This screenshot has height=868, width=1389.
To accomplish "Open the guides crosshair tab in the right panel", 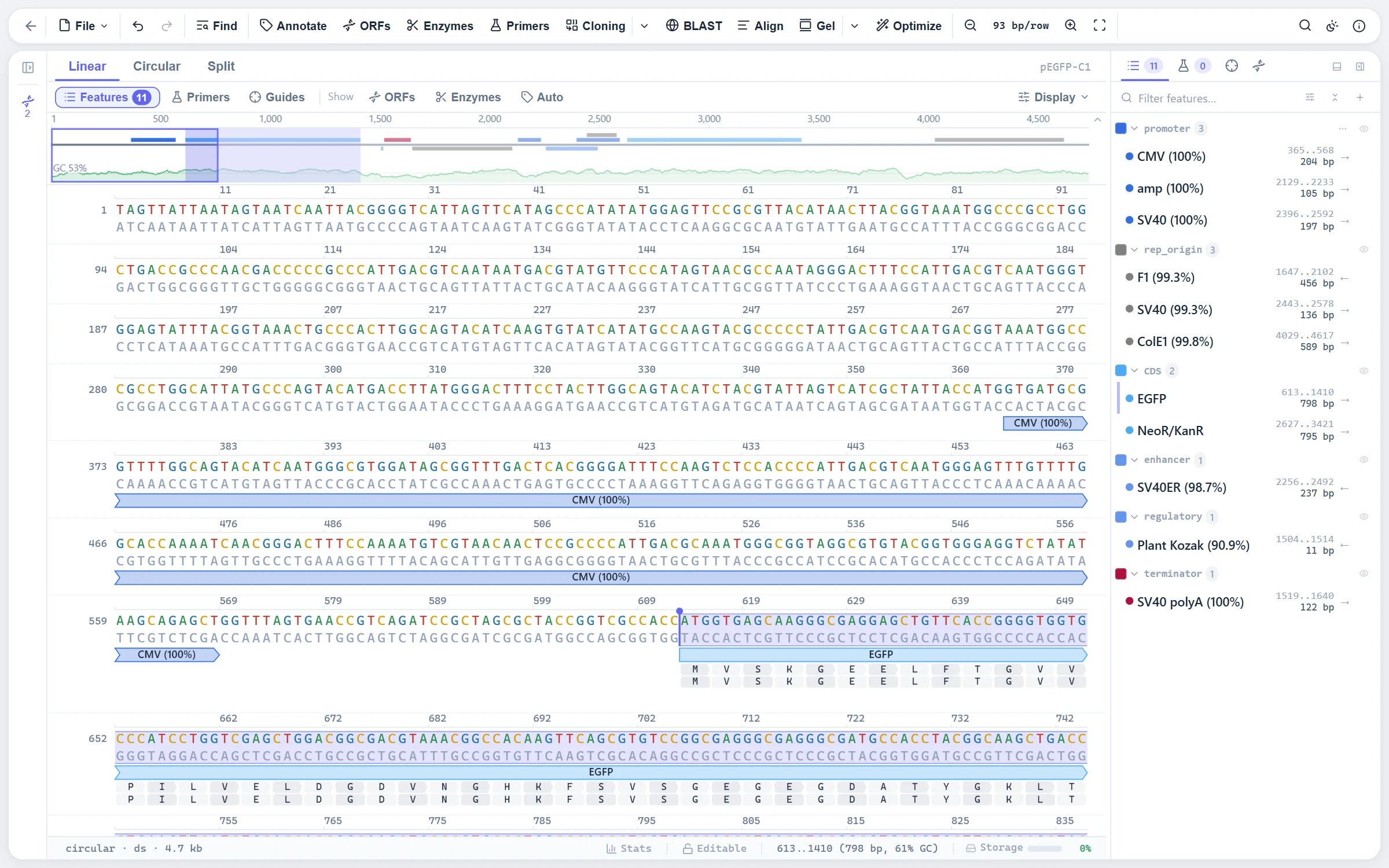I will [x=1232, y=66].
